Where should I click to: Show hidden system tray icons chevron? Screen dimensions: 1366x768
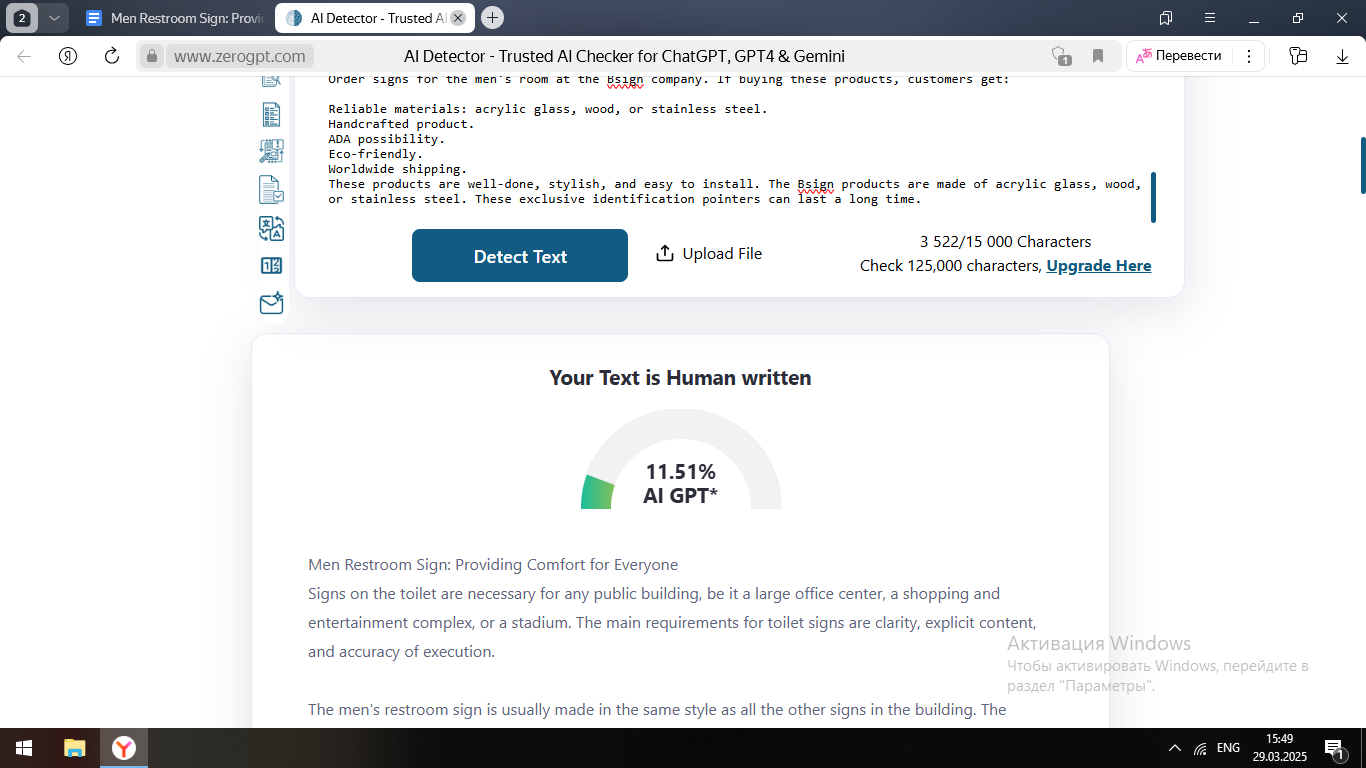(x=1174, y=748)
